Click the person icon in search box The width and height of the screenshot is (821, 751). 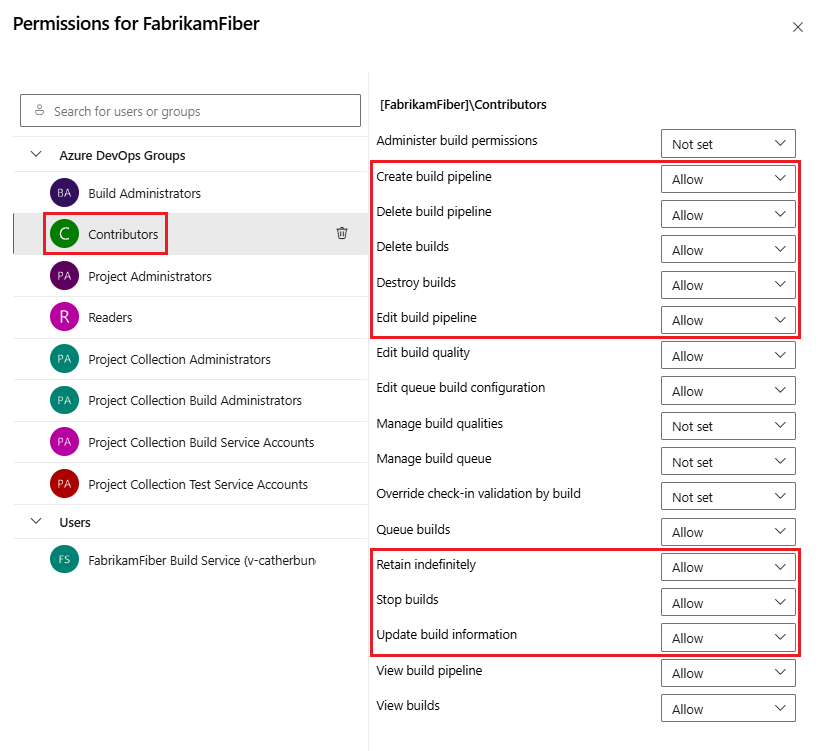pos(39,110)
